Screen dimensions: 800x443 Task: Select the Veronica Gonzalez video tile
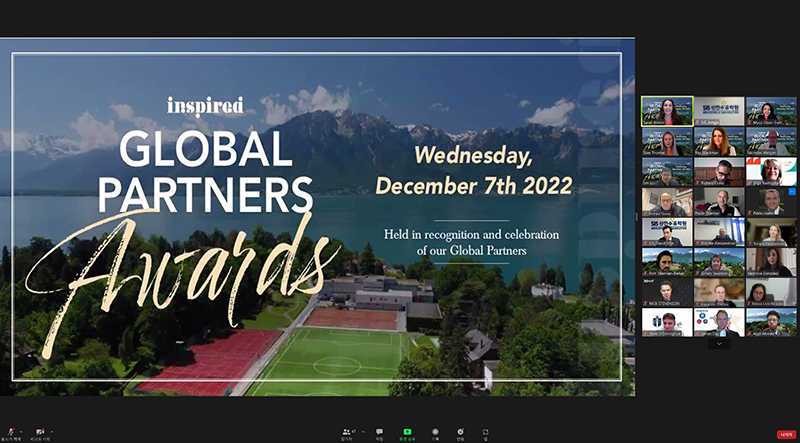771,262
